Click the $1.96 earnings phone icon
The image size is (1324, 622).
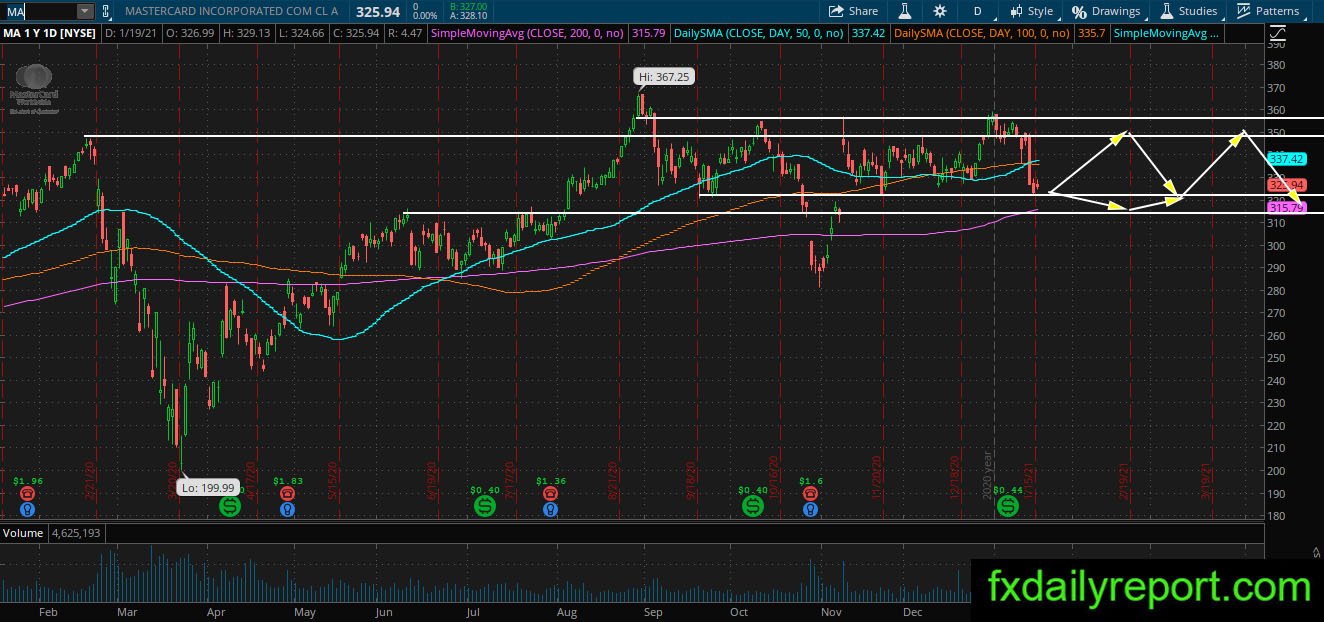28,493
